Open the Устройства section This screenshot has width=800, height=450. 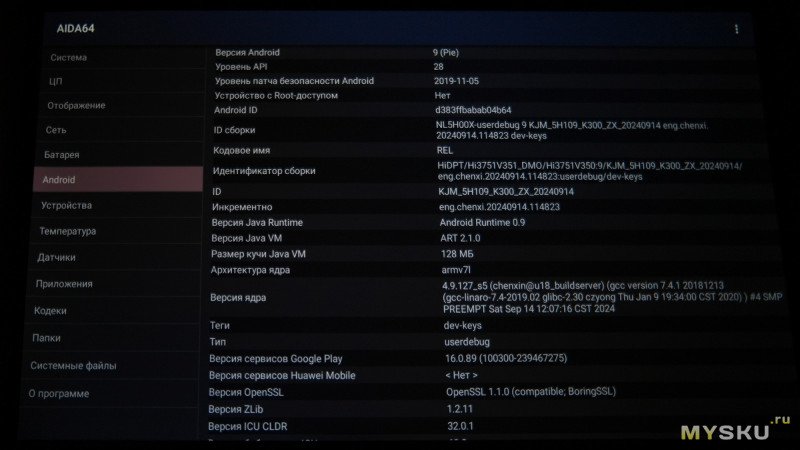tap(66, 205)
